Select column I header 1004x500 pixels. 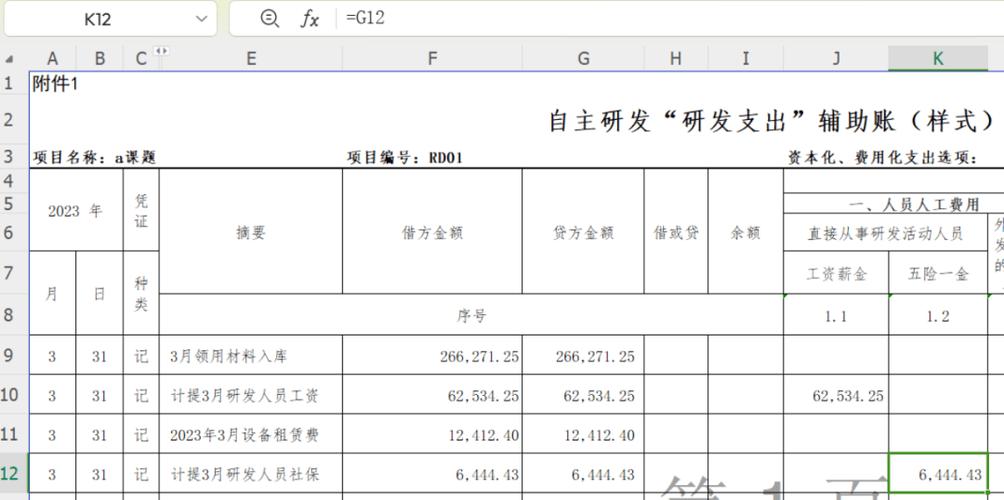(x=746, y=59)
